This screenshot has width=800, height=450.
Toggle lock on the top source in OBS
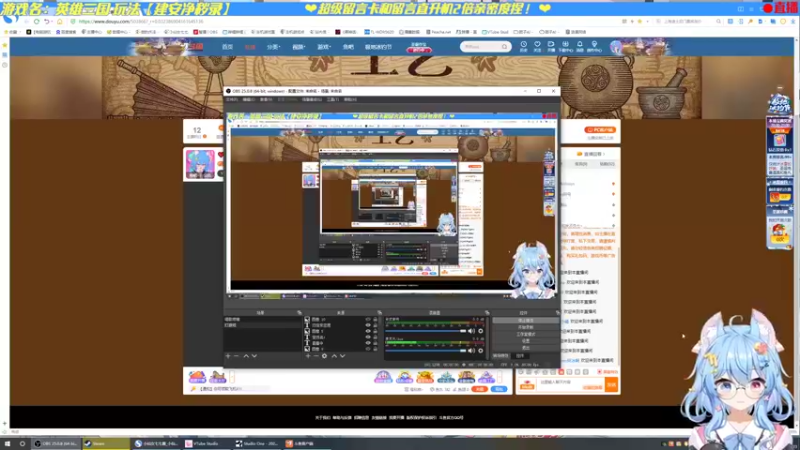click(375, 319)
